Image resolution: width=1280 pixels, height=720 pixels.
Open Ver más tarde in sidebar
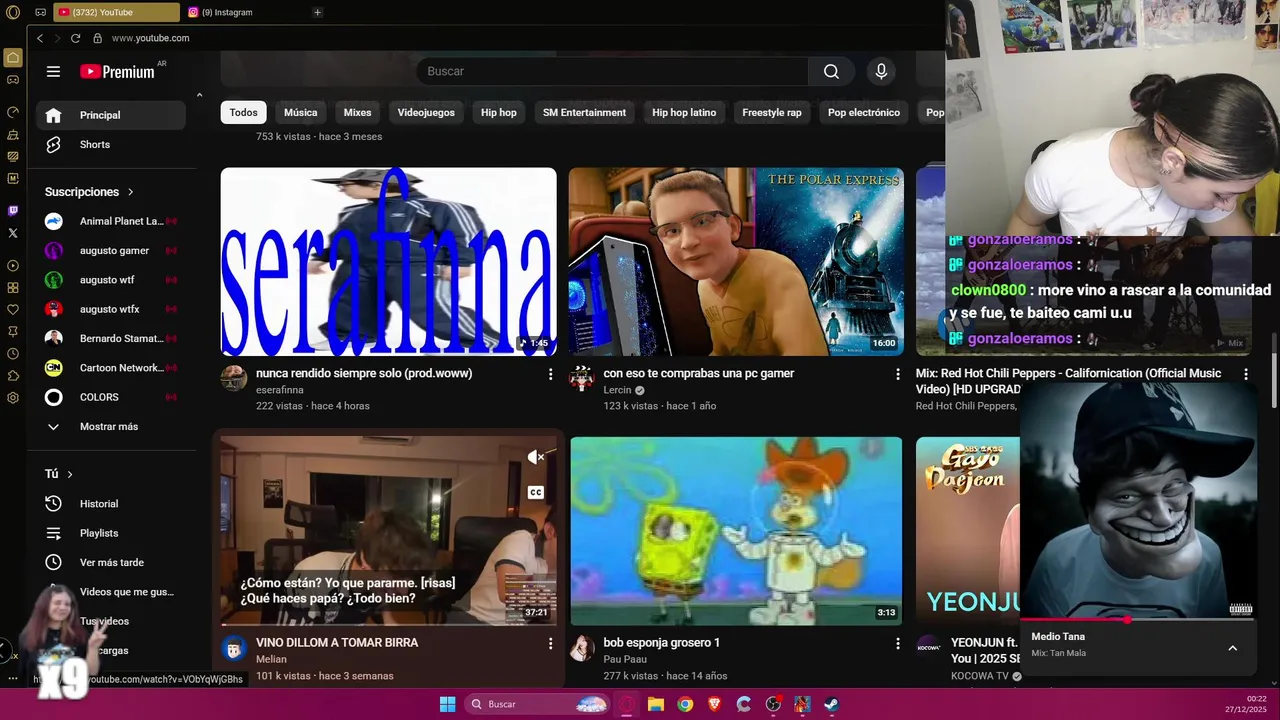click(110, 562)
